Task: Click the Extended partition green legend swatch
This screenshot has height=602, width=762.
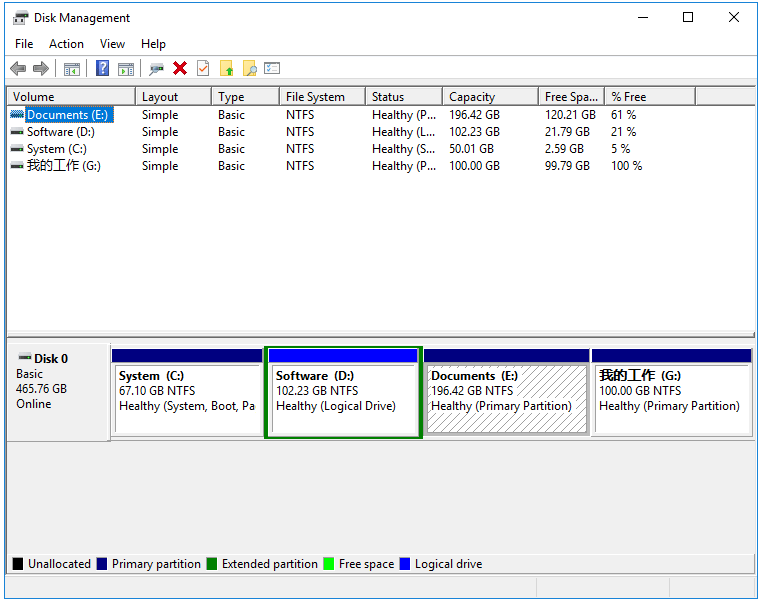Action: [211, 564]
